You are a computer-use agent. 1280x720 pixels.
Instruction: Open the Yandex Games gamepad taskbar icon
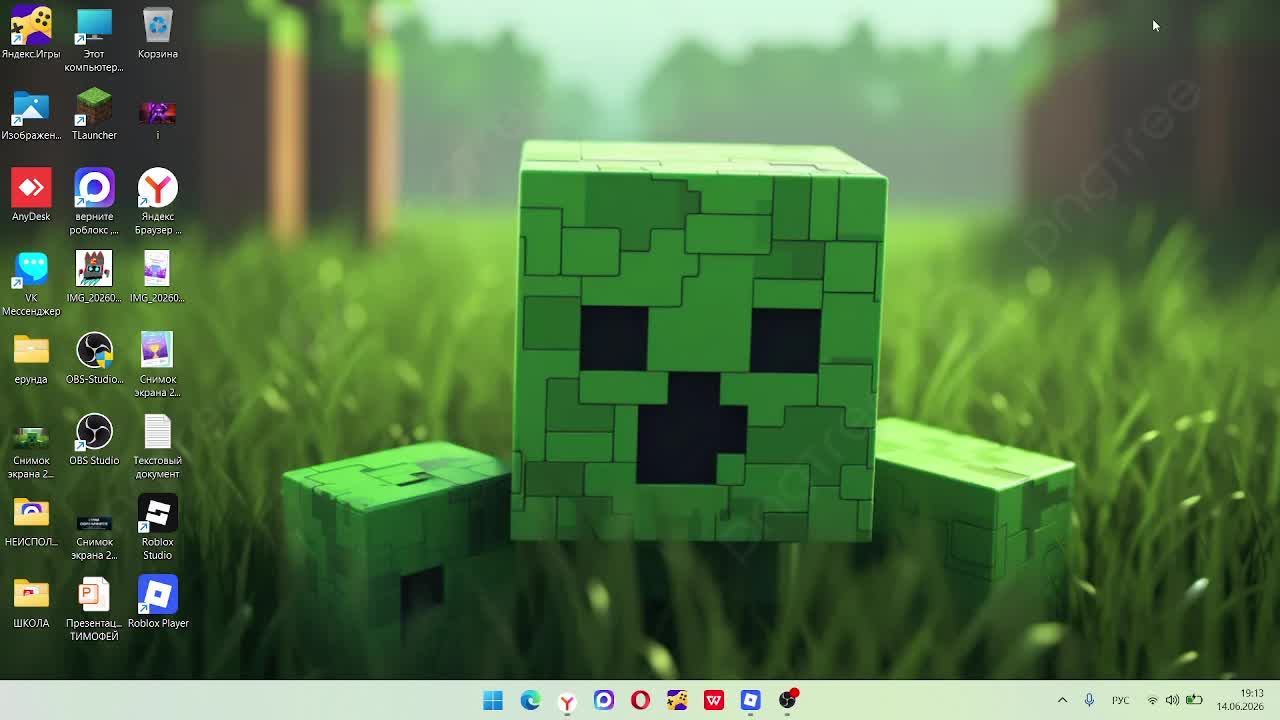point(677,700)
